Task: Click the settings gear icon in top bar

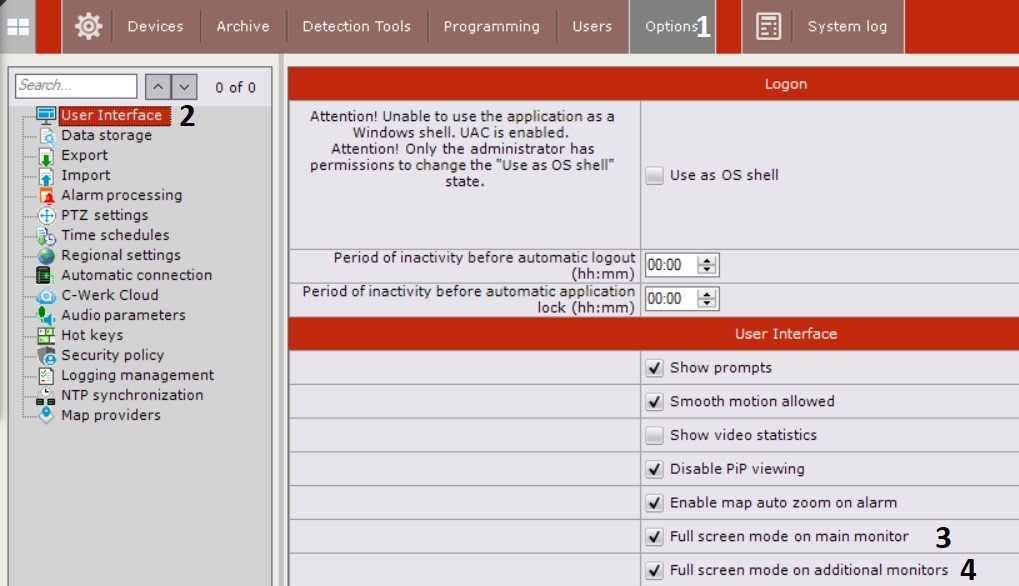Action: click(88, 27)
